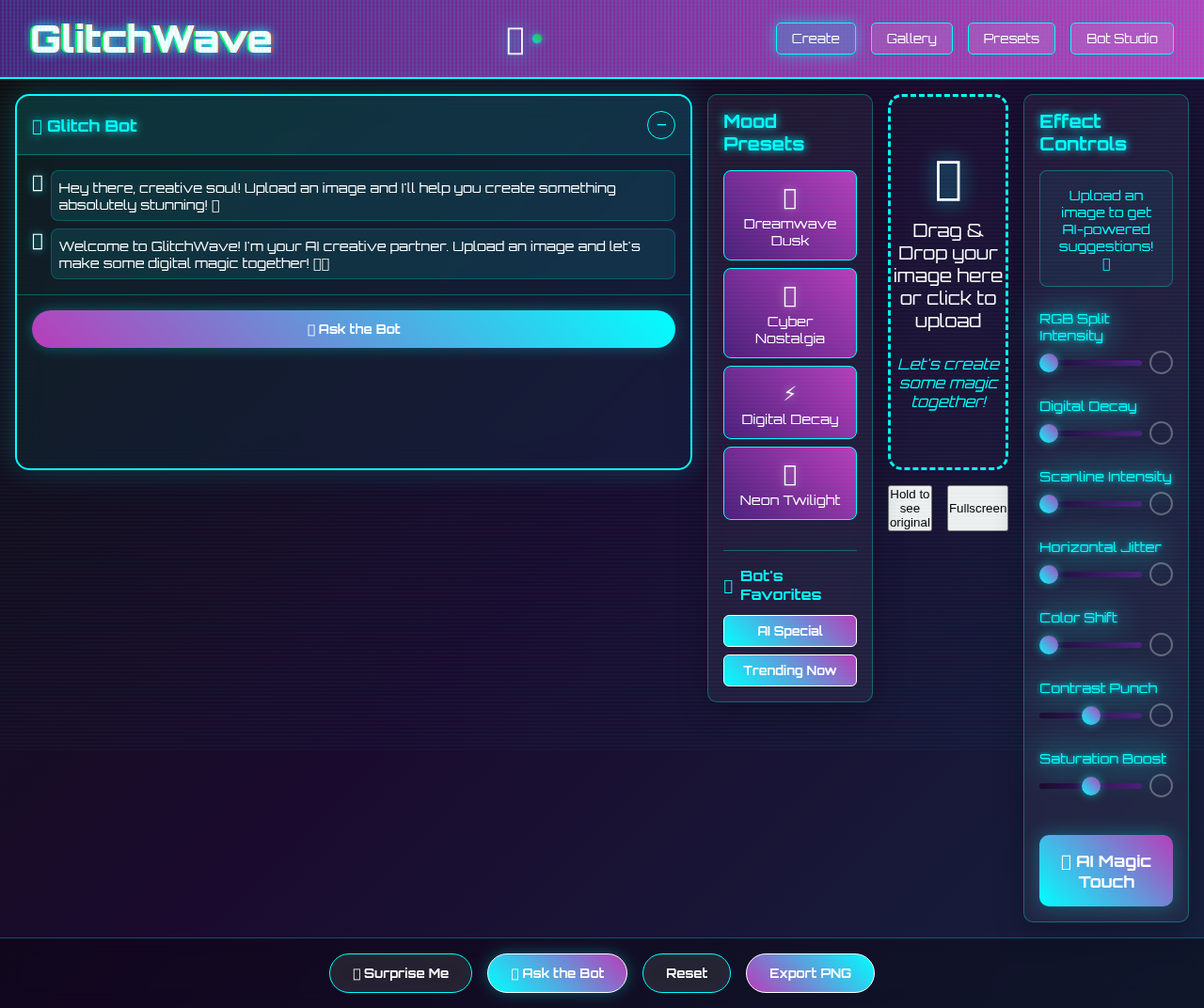Click the Cyber Nostalgia preset icon

789,295
